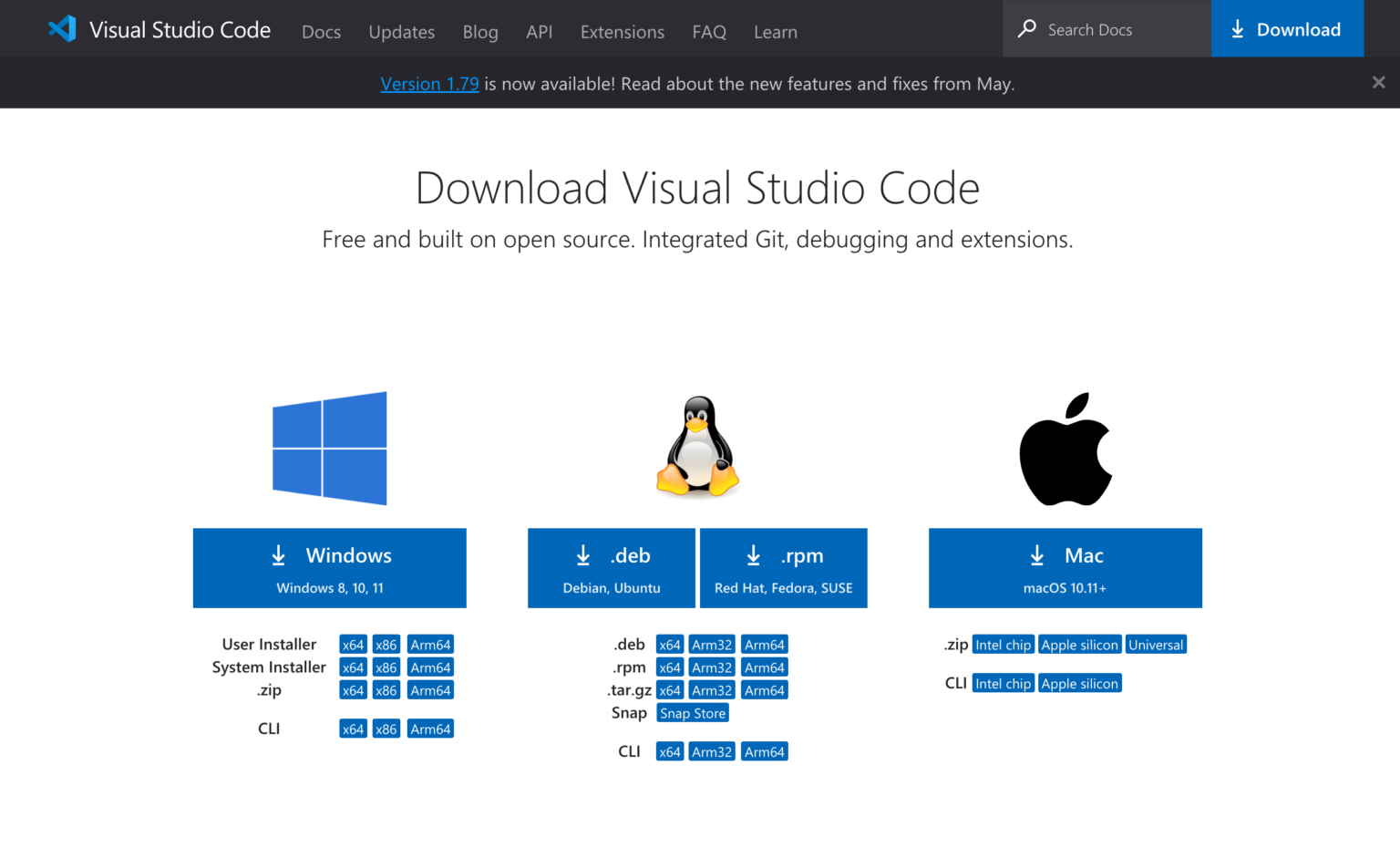1400x848 pixels.
Task: Download the .deb package for Debian
Action: click(x=611, y=567)
